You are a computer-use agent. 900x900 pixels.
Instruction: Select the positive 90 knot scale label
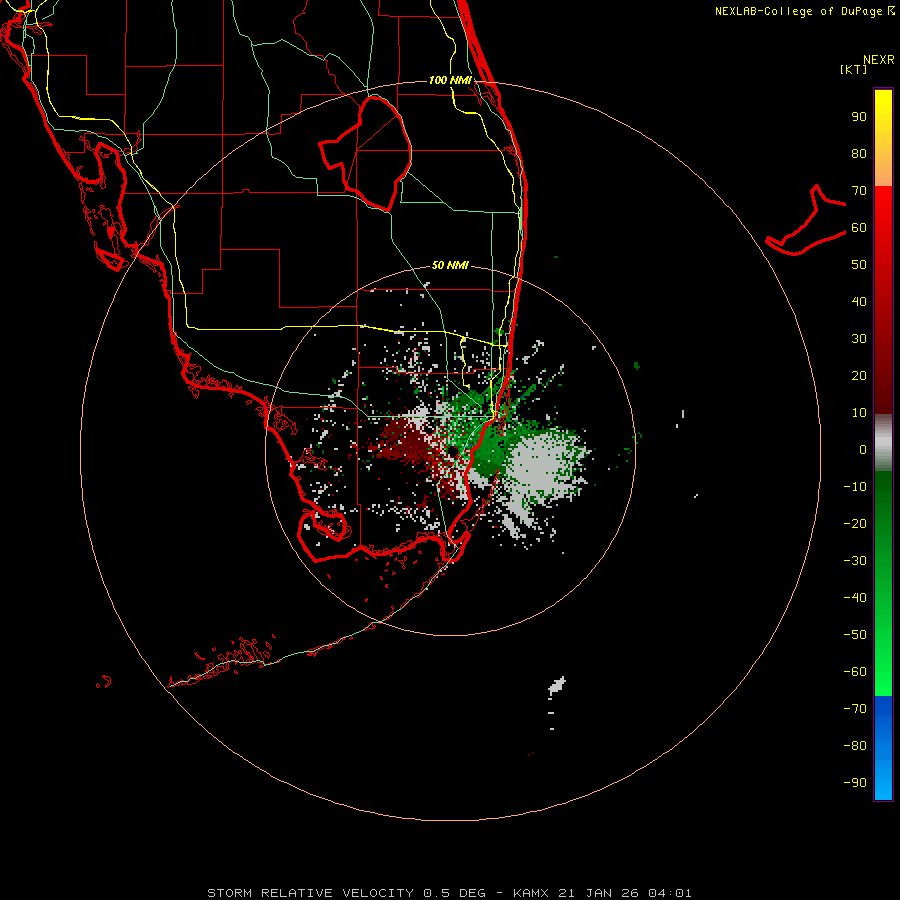(859, 117)
